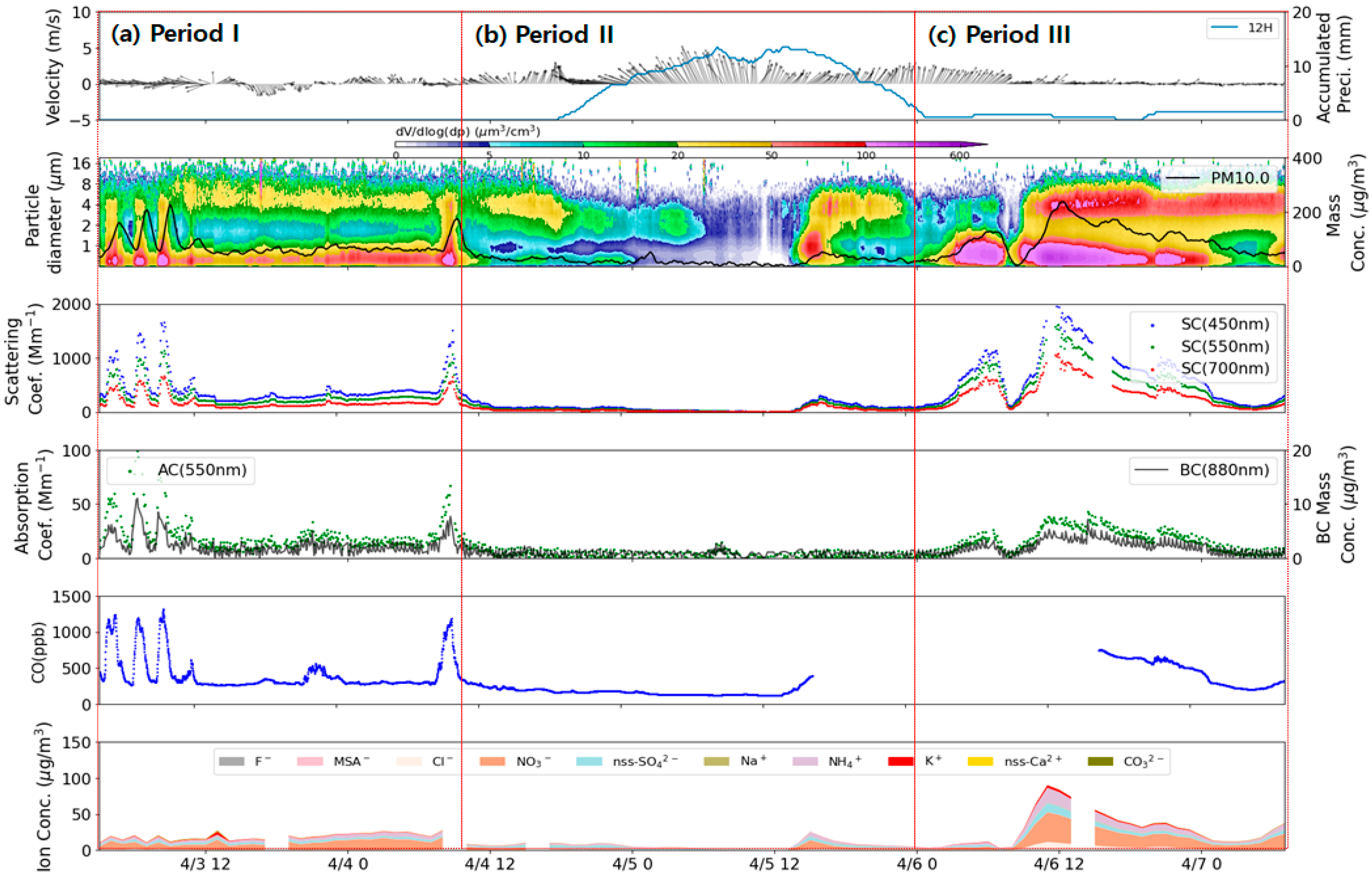
Task: Pick the yellow nss-Ca²⁺ legend swatch
Action: coord(981,762)
